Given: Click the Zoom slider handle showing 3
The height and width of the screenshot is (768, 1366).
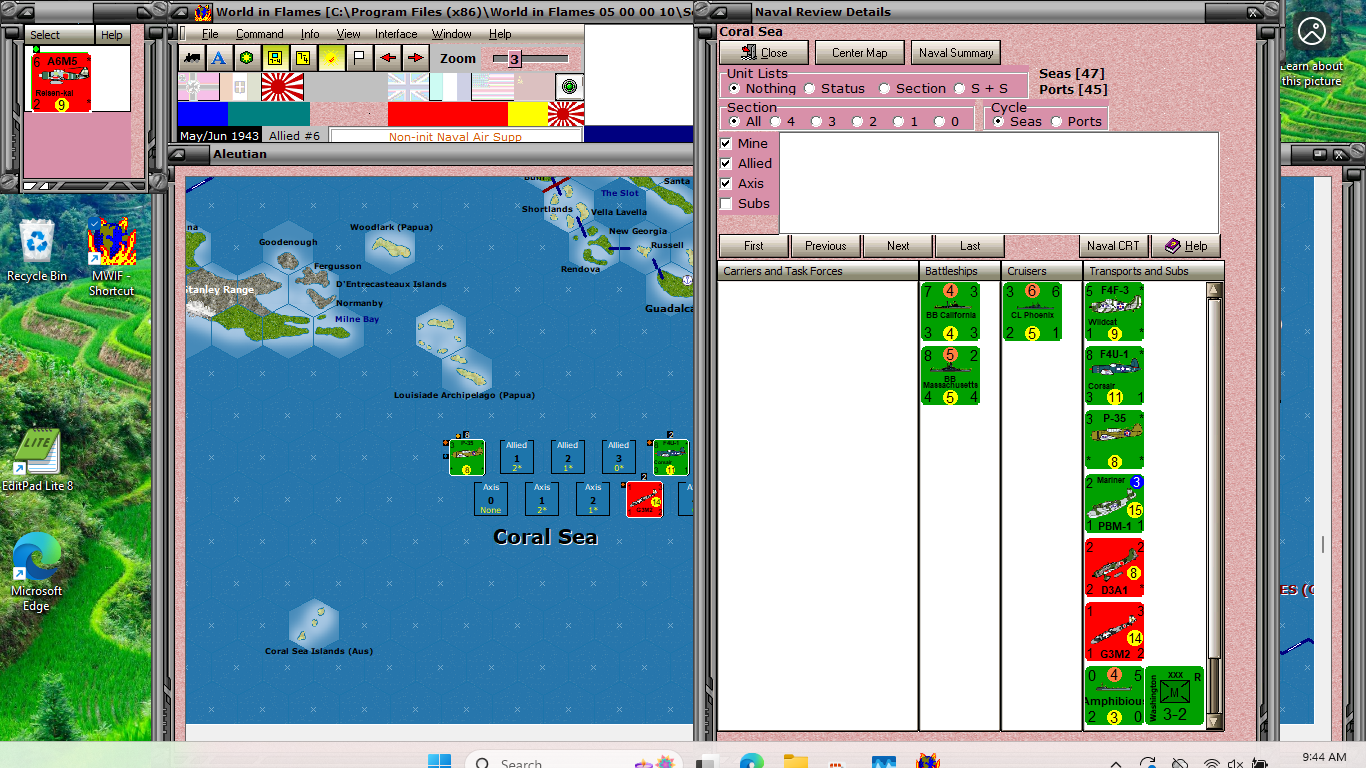Looking at the screenshot, I should (x=514, y=59).
